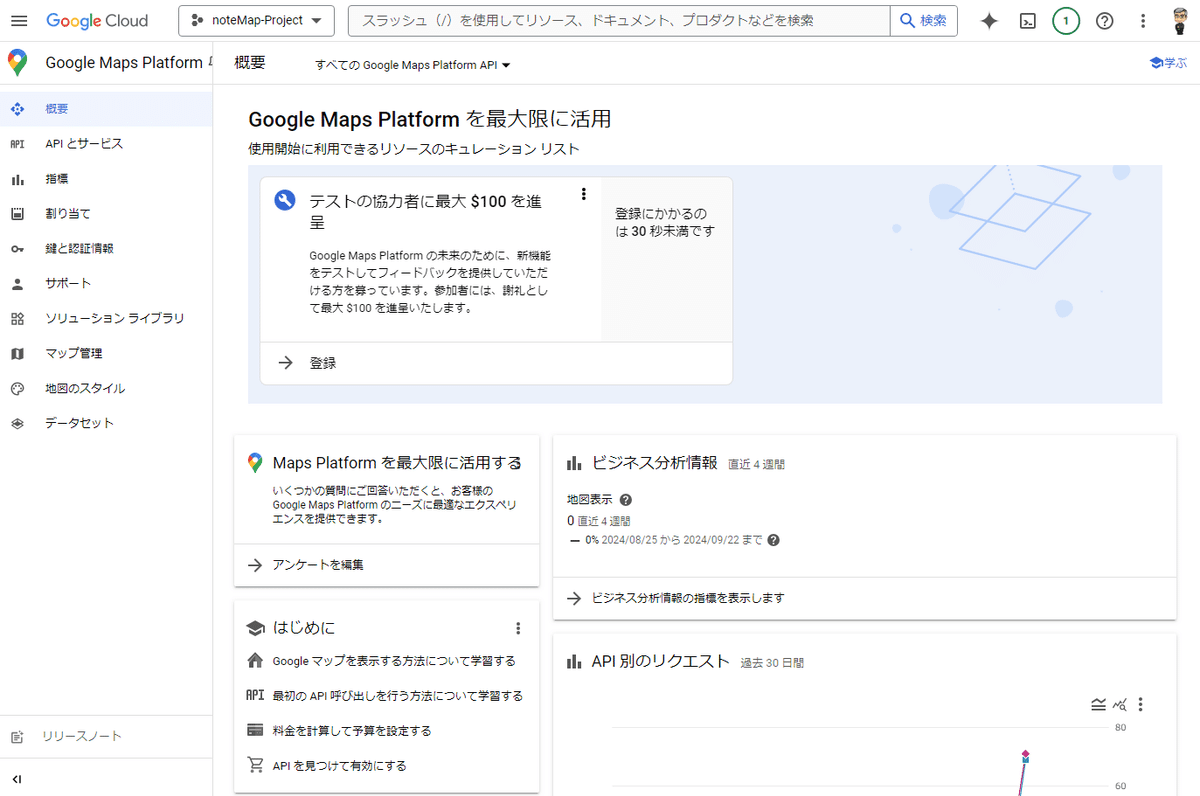Open API とサービス in the sidebar

click(106, 144)
